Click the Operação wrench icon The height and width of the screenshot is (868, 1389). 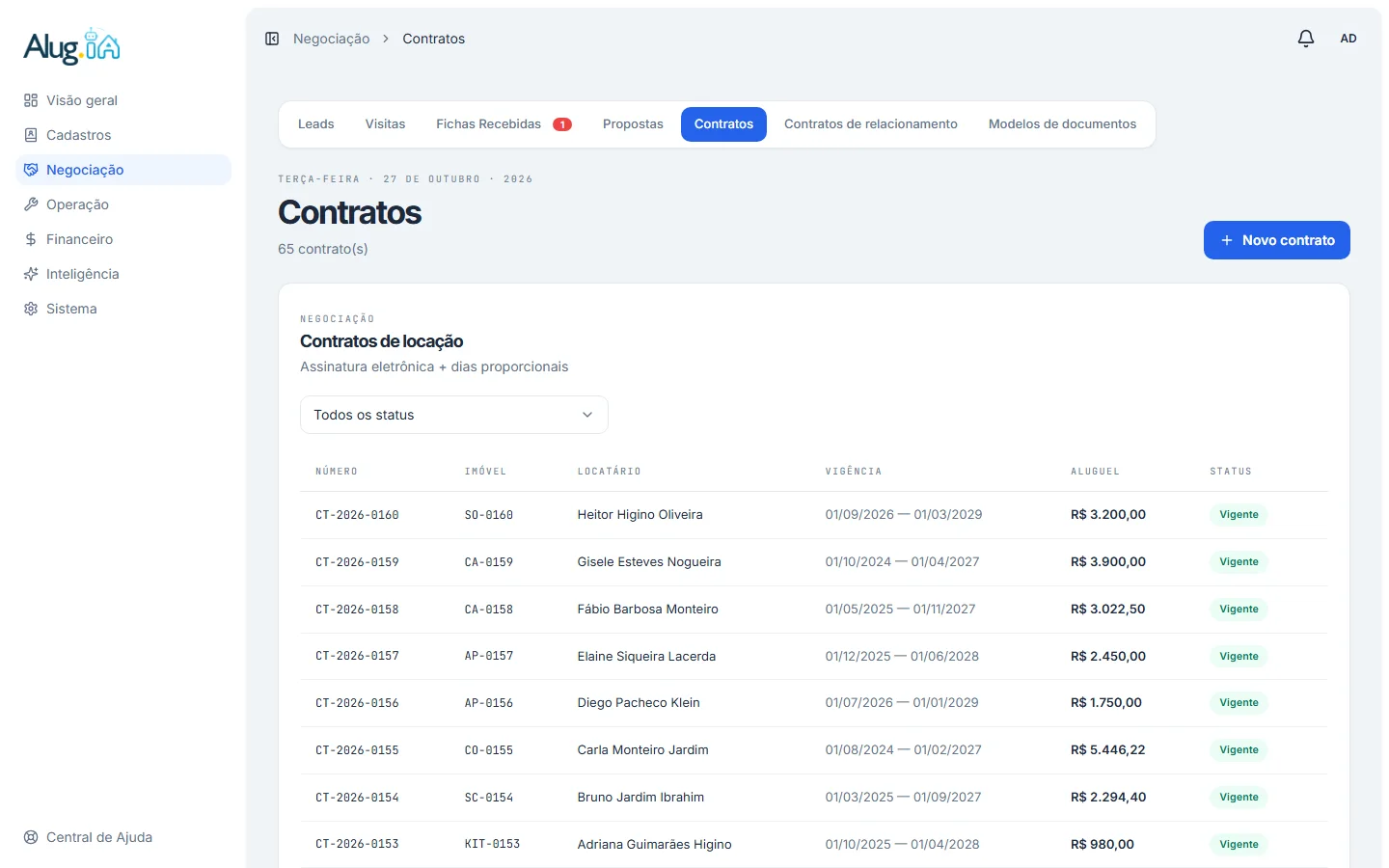(x=31, y=204)
